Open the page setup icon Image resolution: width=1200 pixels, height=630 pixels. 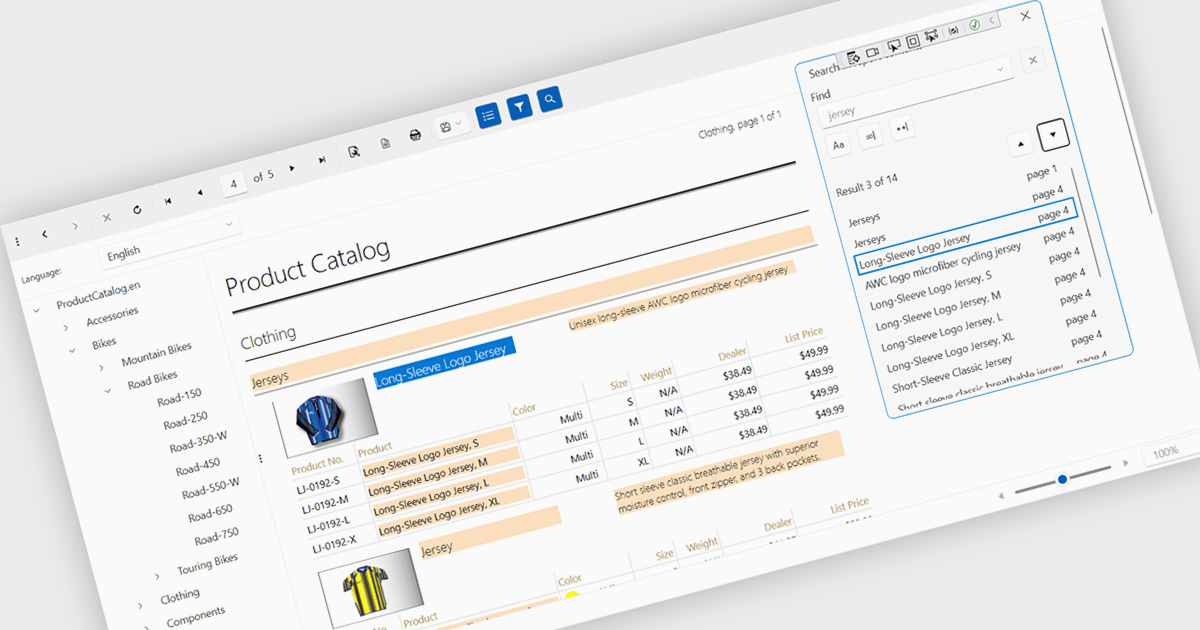pos(385,143)
